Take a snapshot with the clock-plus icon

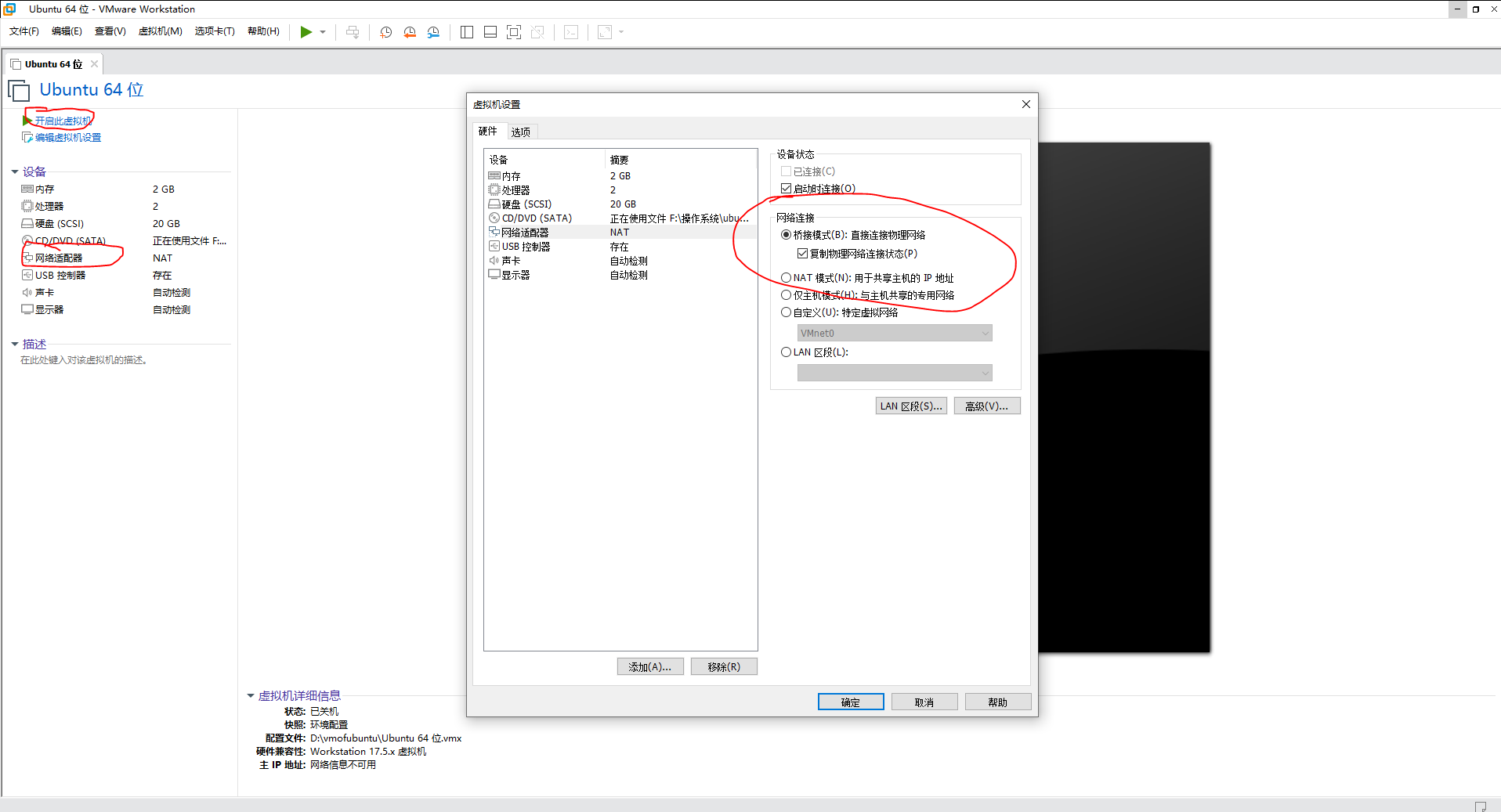click(x=386, y=32)
